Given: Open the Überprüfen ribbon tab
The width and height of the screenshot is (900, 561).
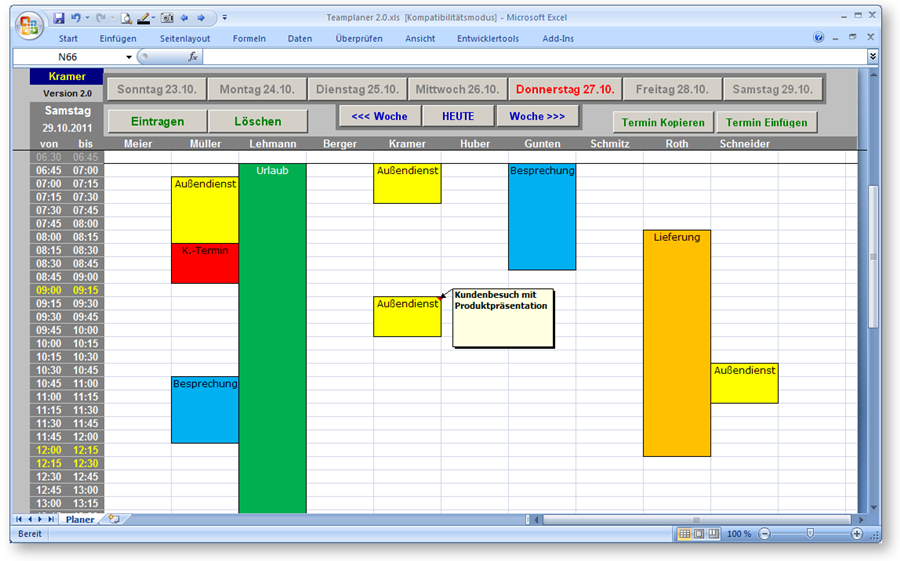Looking at the screenshot, I should point(359,38).
